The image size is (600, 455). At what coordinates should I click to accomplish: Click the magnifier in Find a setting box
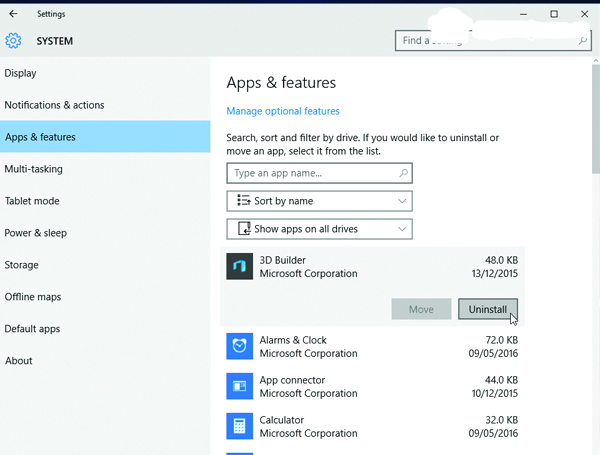click(582, 40)
